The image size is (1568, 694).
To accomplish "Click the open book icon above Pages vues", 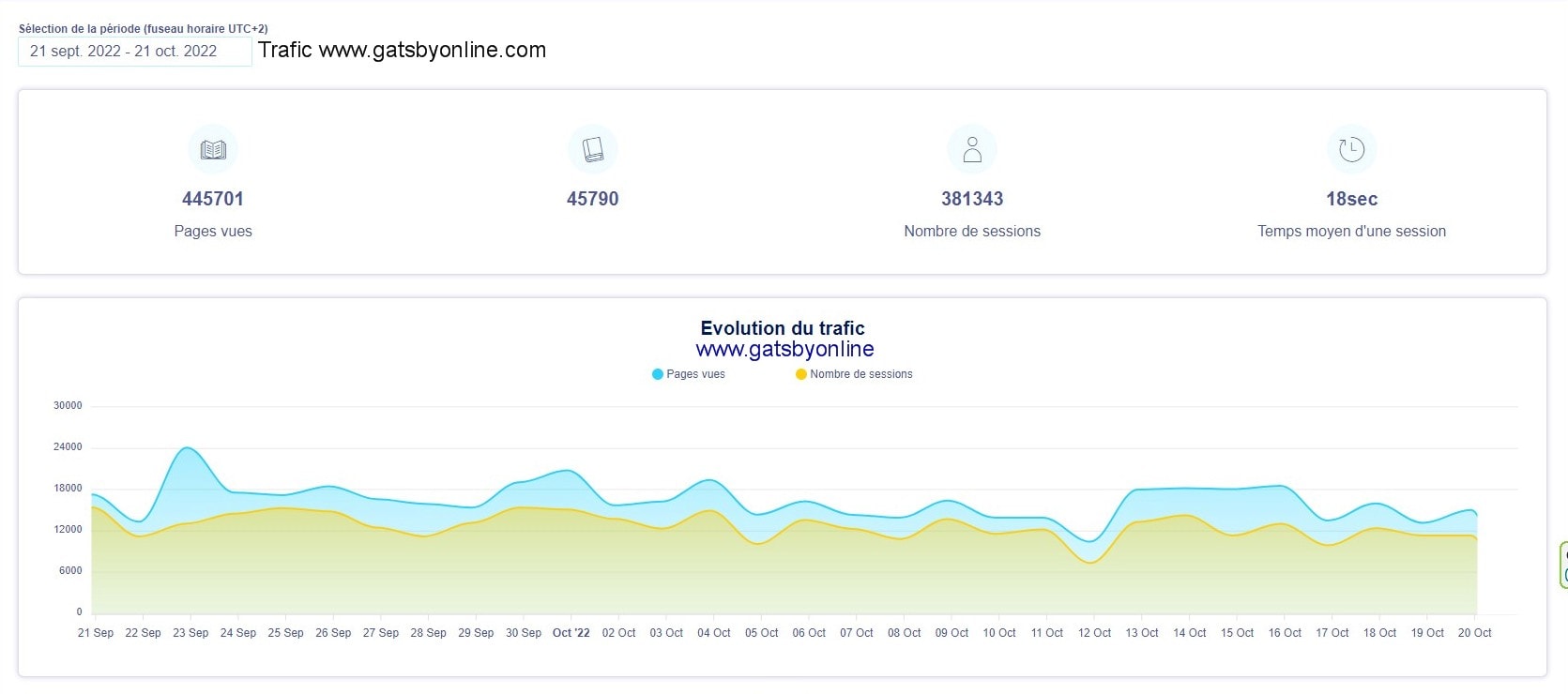I will (213, 149).
